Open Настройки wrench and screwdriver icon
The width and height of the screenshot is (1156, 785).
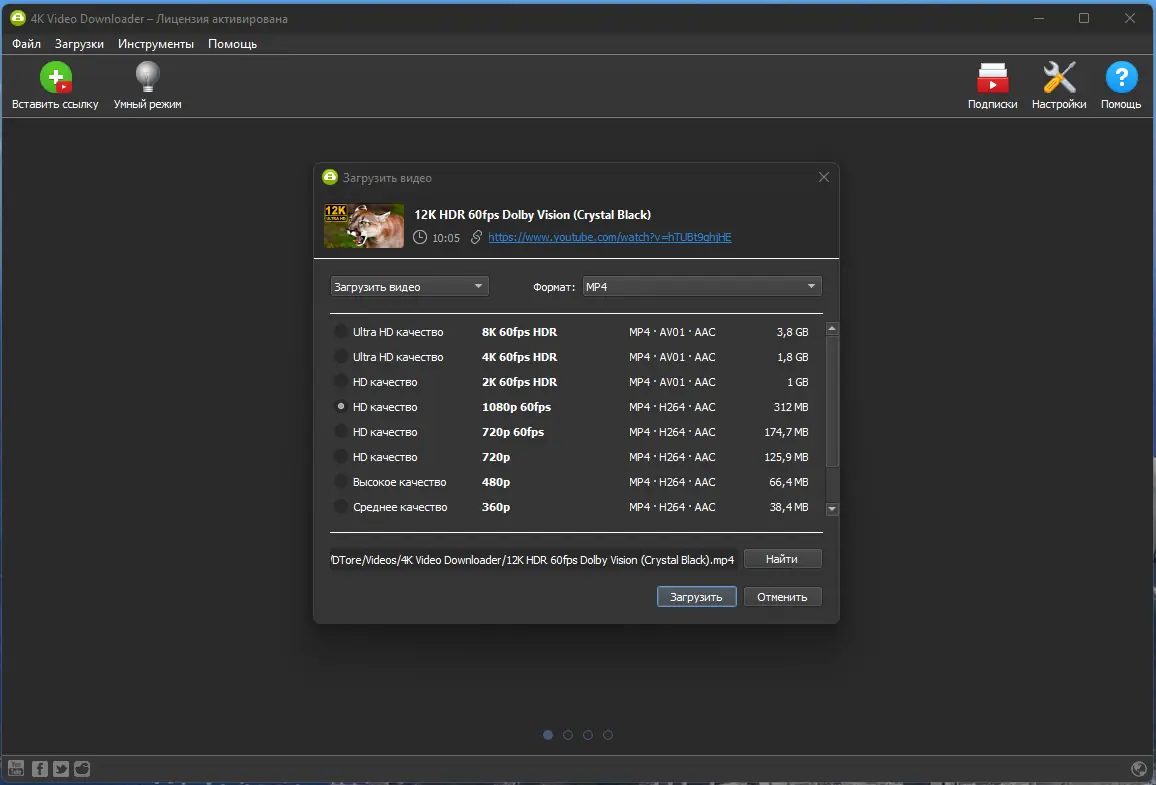pyautogui.click(x=1059, y=77)
